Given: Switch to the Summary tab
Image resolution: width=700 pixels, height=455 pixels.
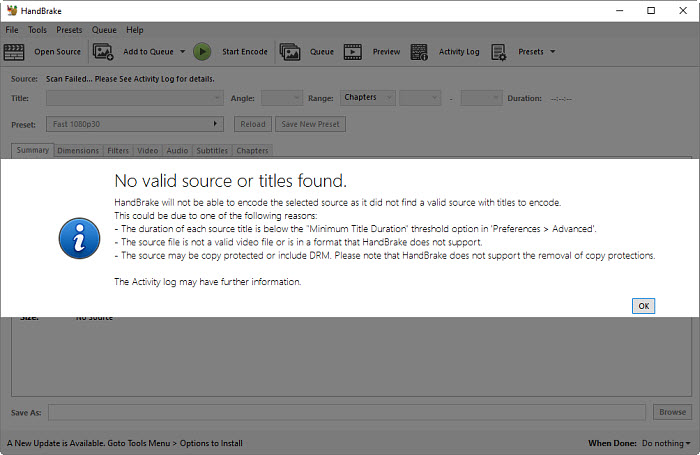Looking at the screenshot, I should 33,150.
